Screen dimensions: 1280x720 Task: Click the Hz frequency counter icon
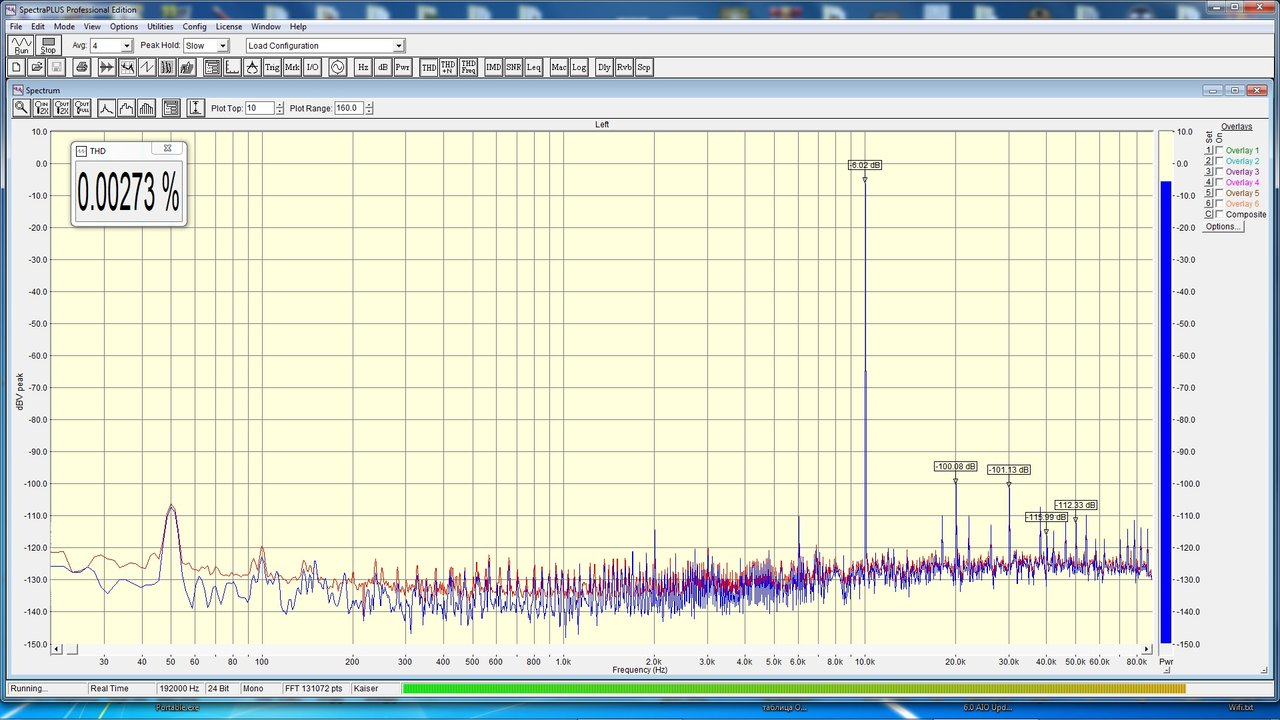(363, 67)
